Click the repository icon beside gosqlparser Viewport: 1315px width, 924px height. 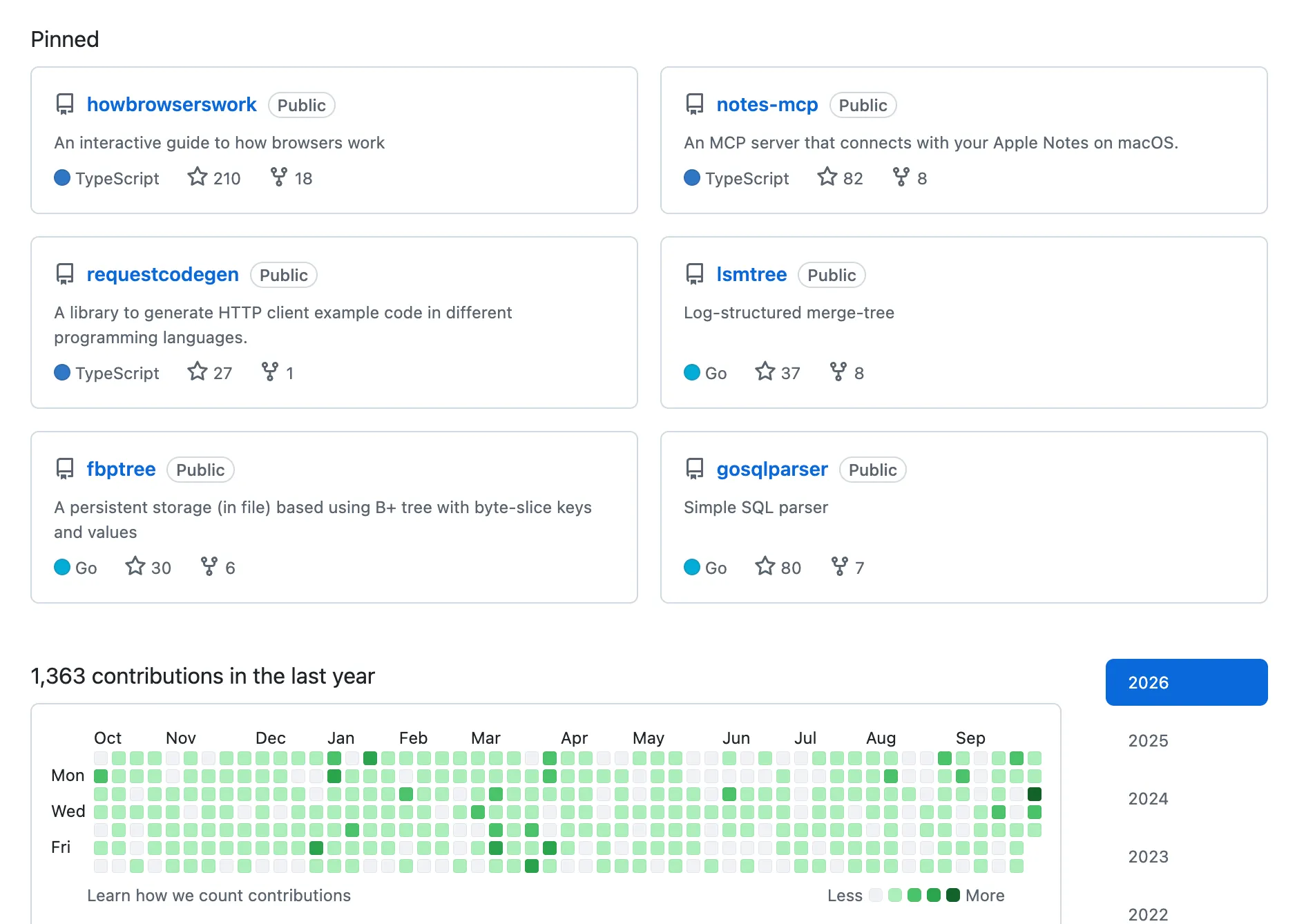tap(695, 469)
